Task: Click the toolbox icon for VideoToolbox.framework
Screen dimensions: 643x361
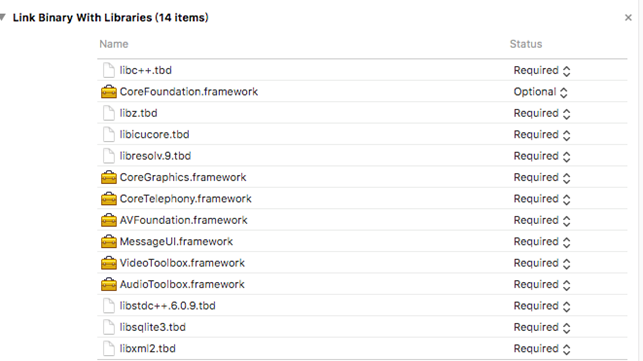Action: (109, 263)
